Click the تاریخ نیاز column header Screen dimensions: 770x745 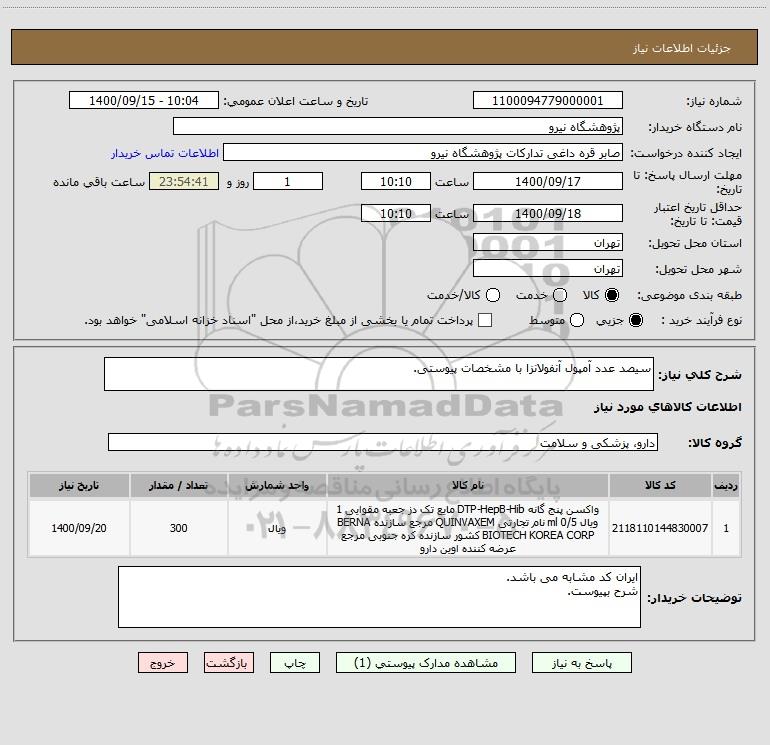click(79, 485)
